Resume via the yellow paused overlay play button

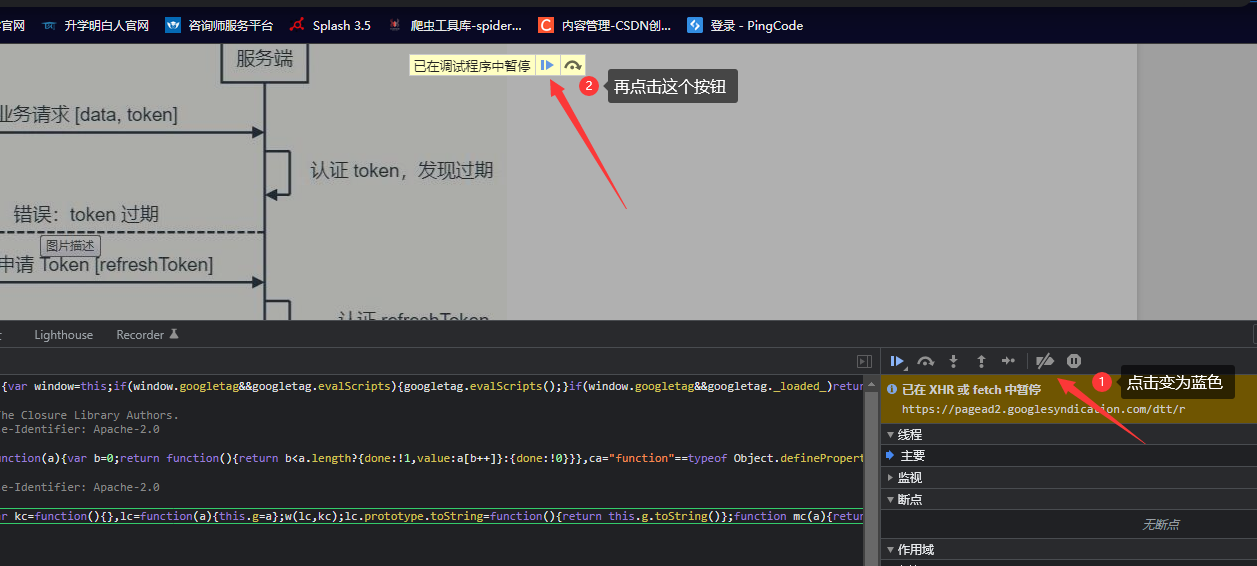547,65
